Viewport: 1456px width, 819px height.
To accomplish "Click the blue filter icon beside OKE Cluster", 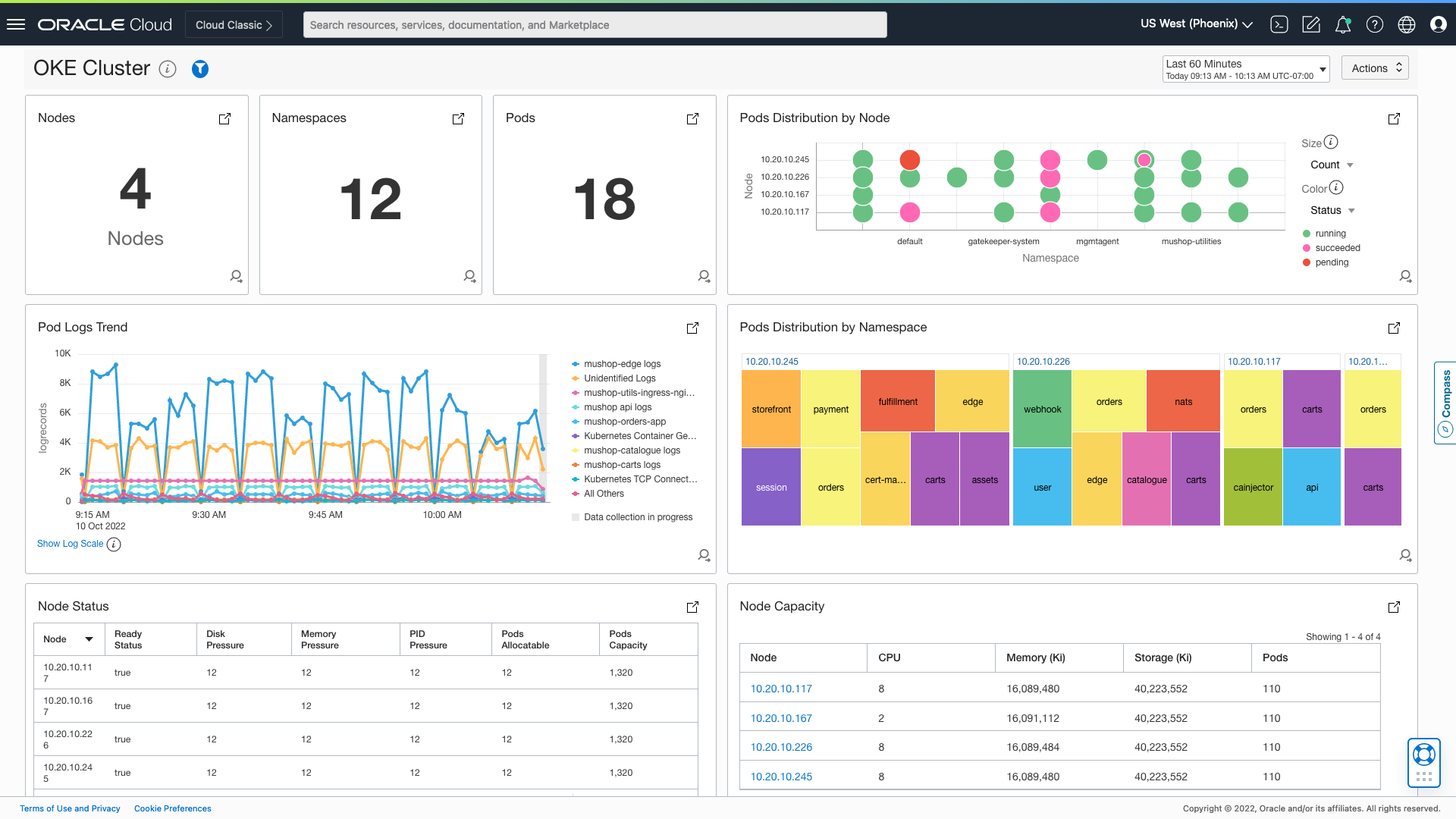I will (x=200, y=69).
